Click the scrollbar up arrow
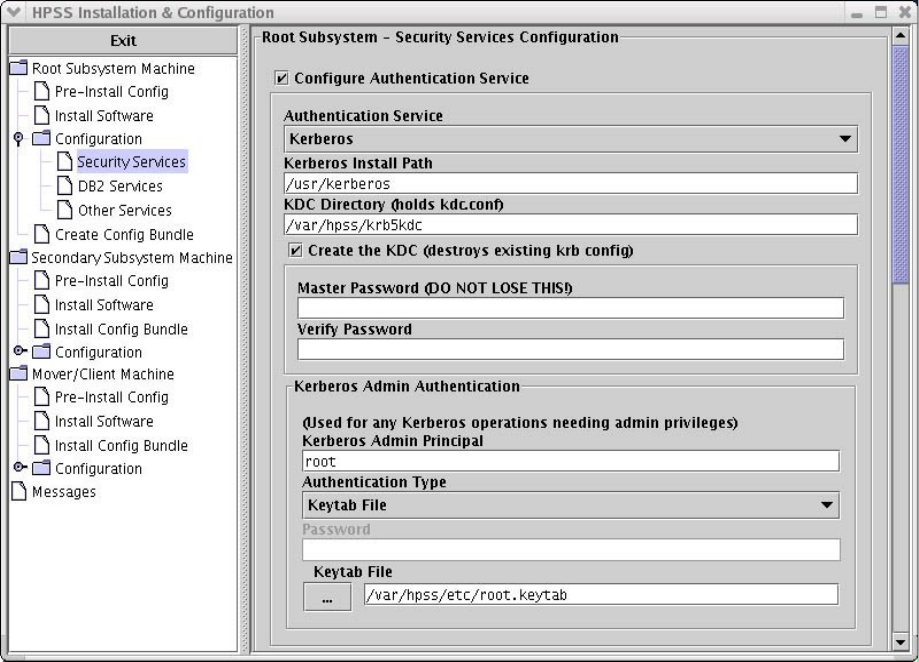The image size is (919, 662). click(x=900, y=36)
